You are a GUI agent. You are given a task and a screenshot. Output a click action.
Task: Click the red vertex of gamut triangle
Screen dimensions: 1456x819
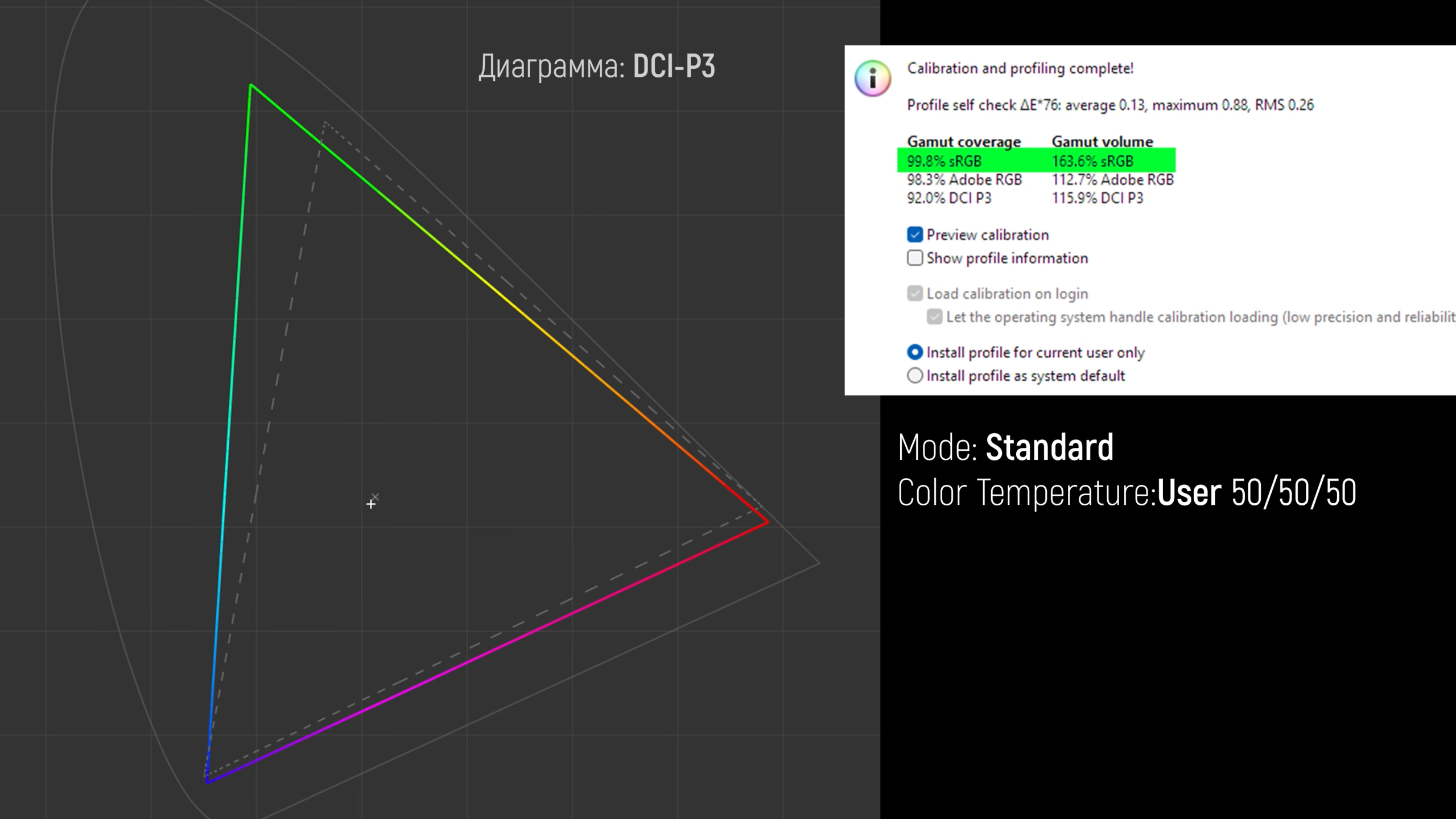(767, 521)
